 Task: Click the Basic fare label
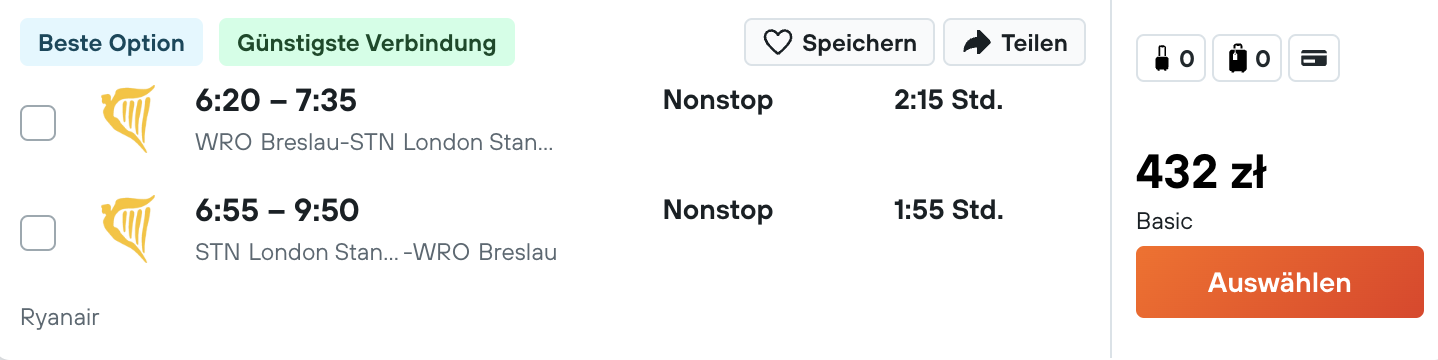(1164, 222)
